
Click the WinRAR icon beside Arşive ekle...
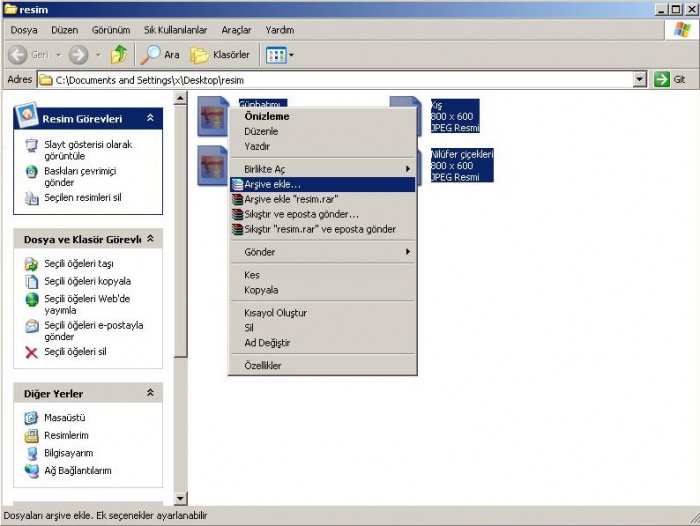[237, 184]
